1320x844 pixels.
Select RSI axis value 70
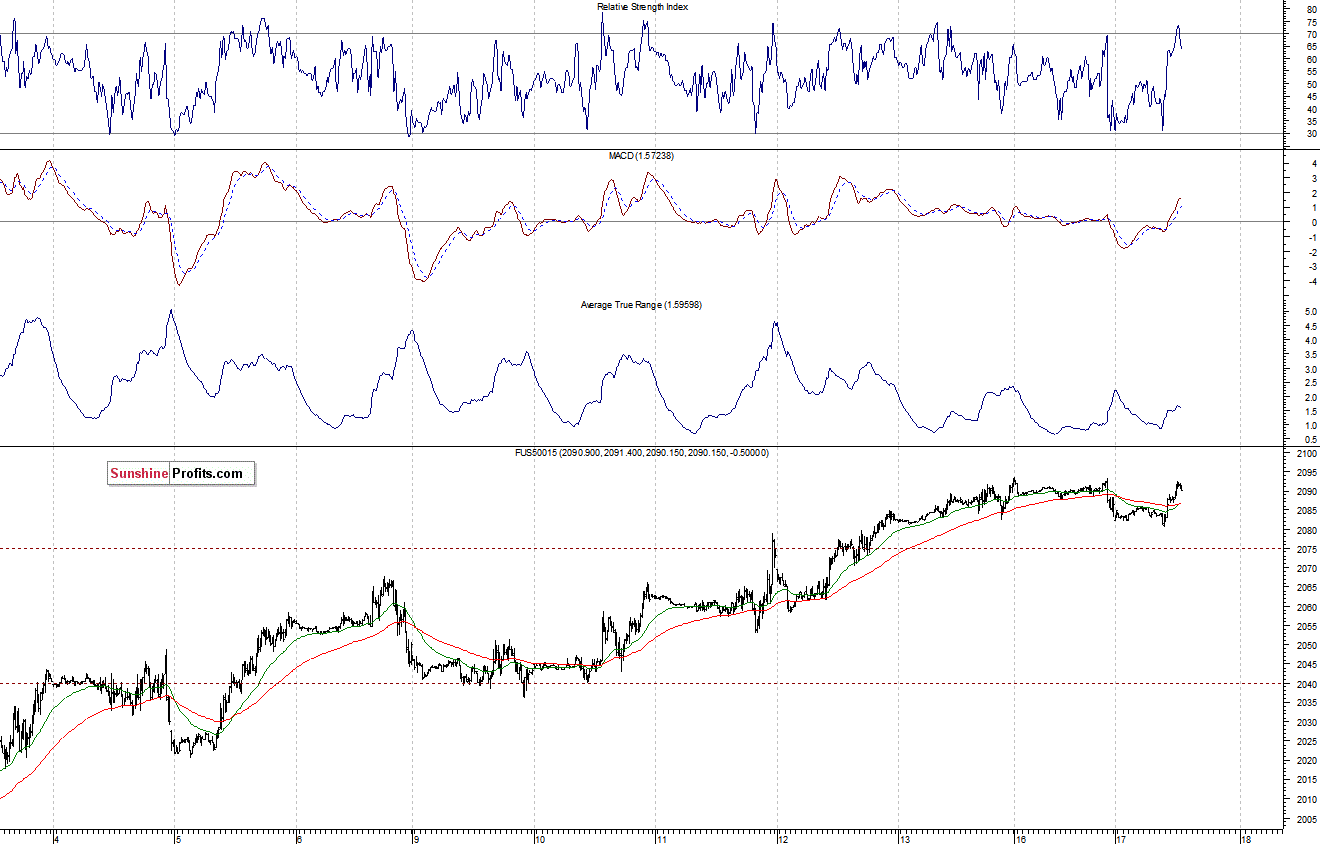point(1311,35)
